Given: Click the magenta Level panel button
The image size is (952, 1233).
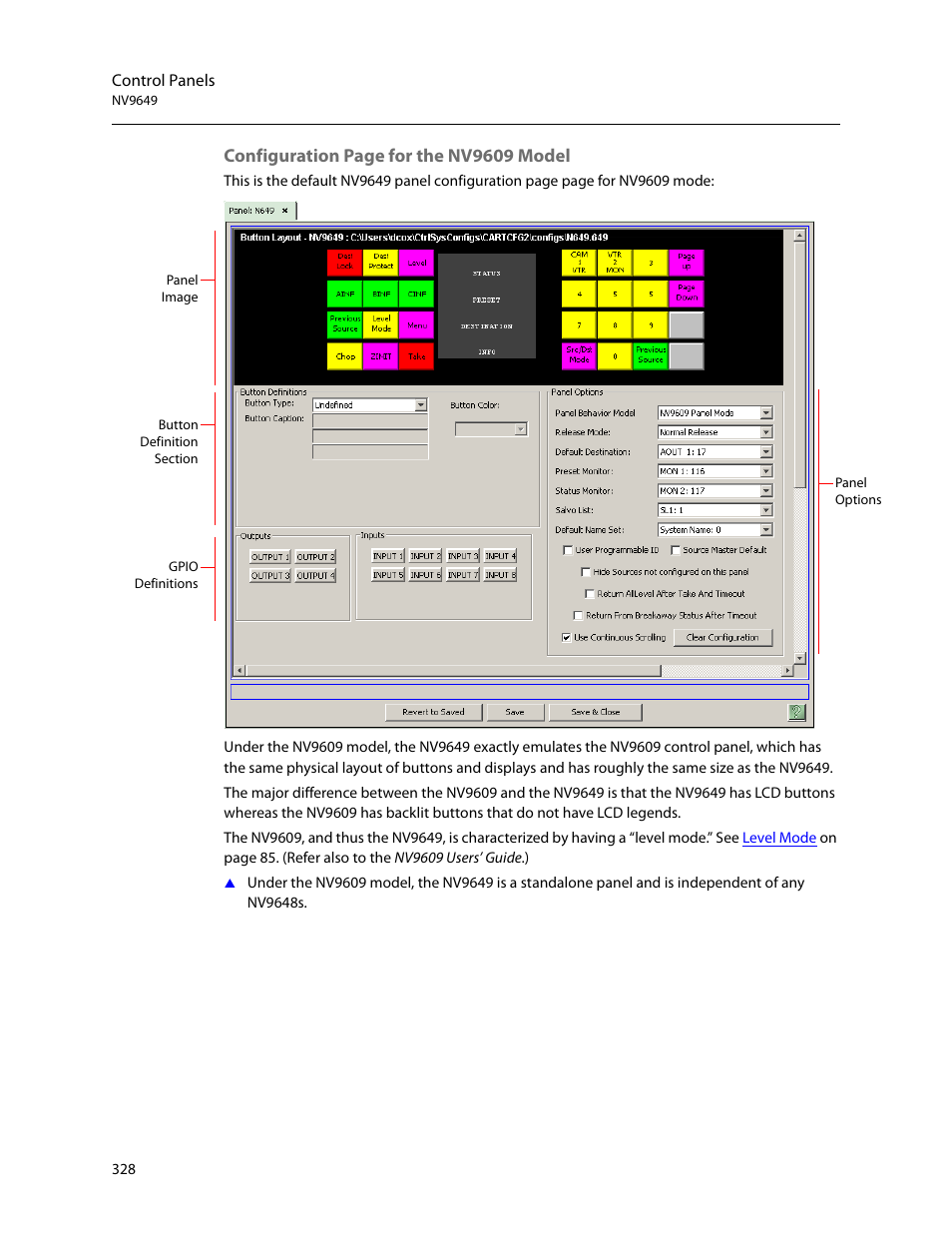Looking at the screenshot, I should [417, 262].
